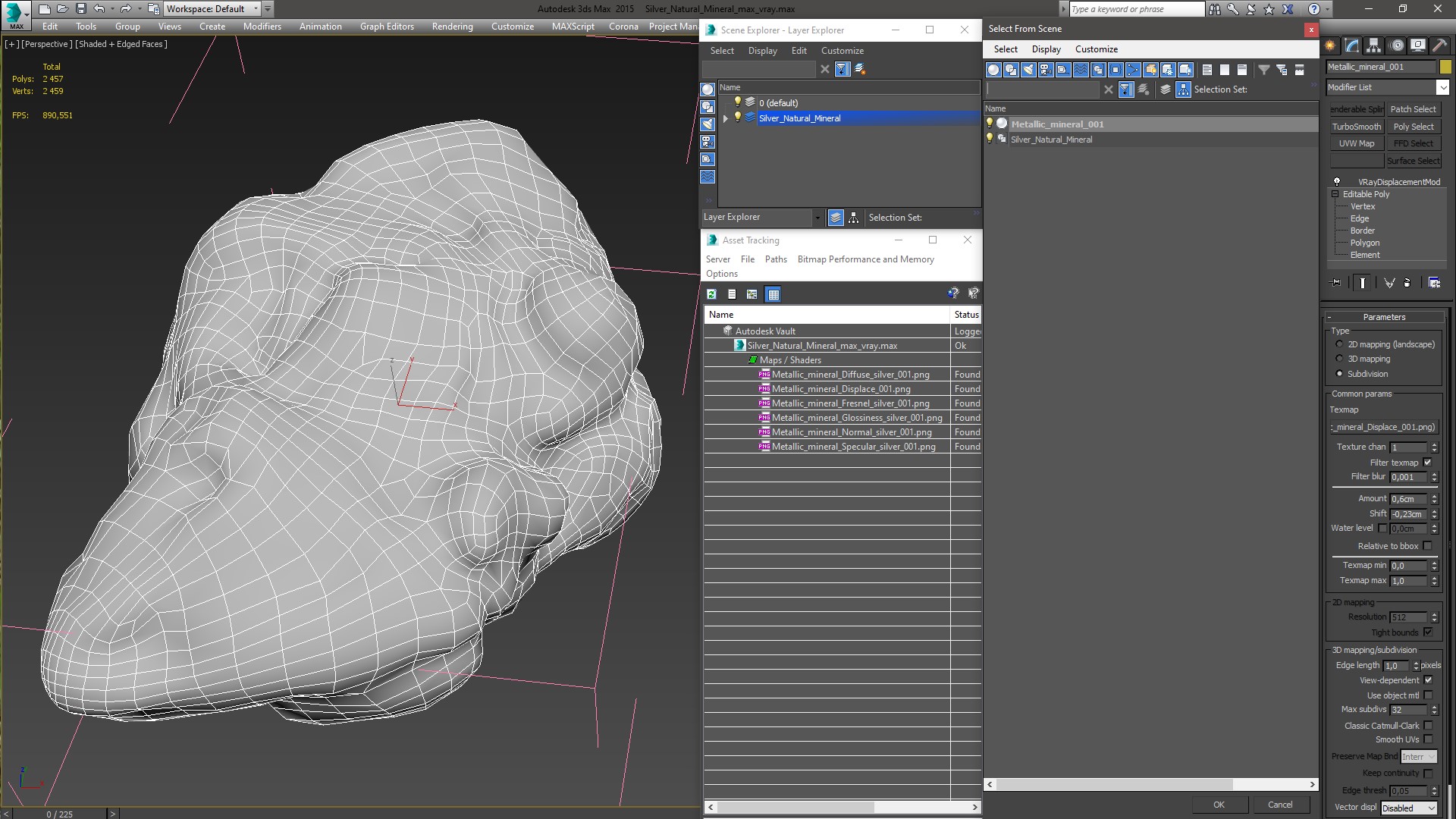Viewport: 1456px width, 819px height.
Task: Open Edit menu in Scene Explorer
Action: [799, 51]
